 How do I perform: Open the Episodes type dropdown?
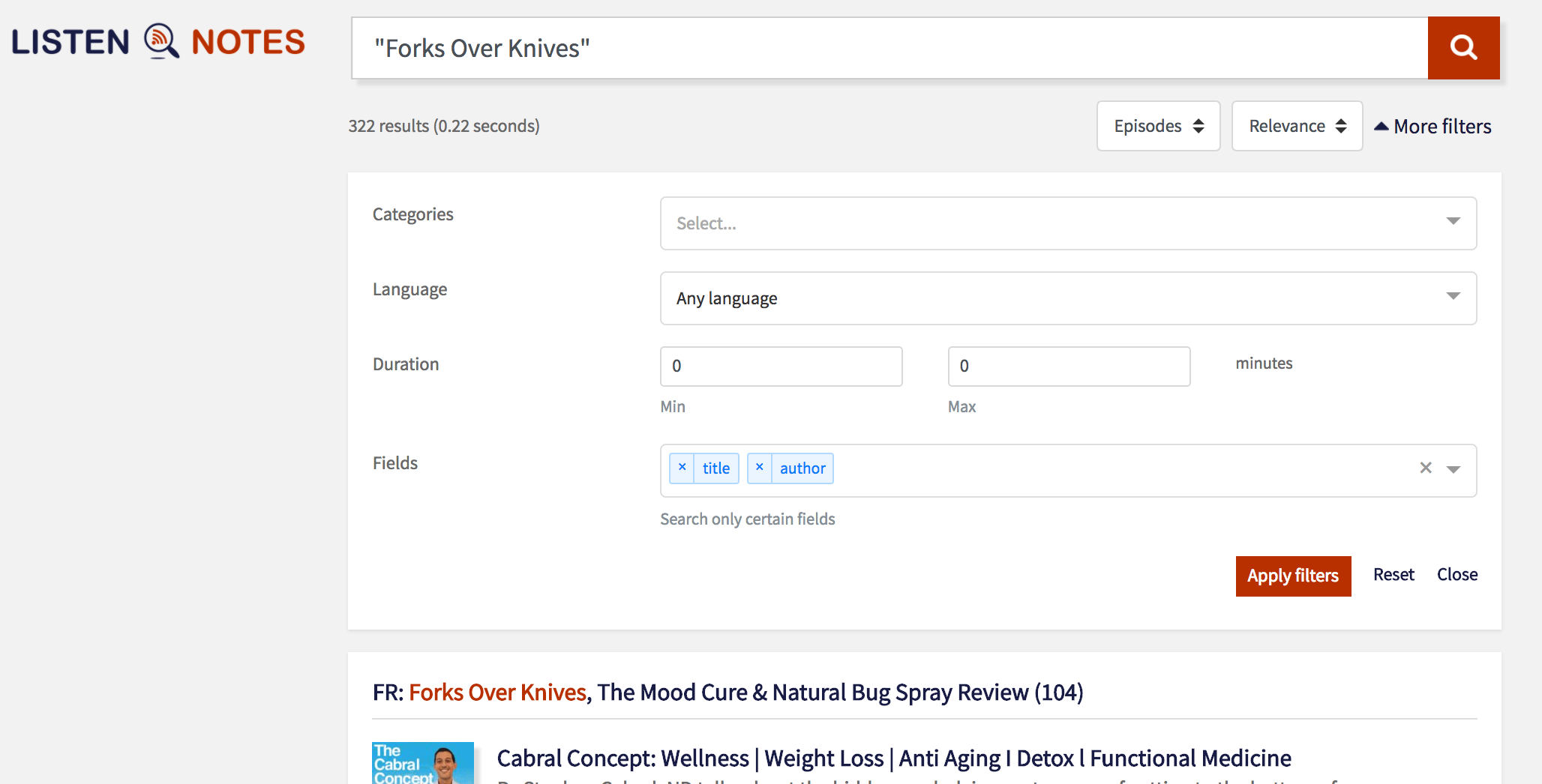pos(1158,126)
